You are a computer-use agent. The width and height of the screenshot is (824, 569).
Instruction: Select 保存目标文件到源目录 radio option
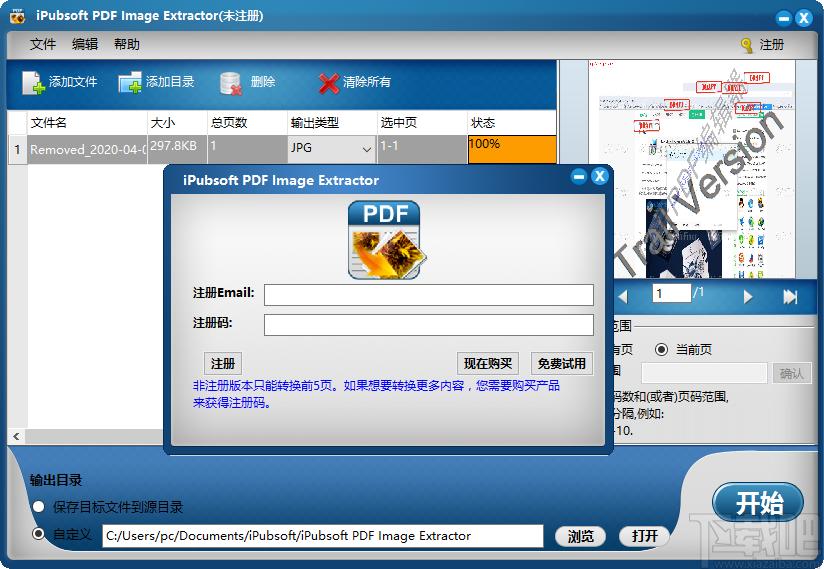pyautogui.click(x=38, y=506)
